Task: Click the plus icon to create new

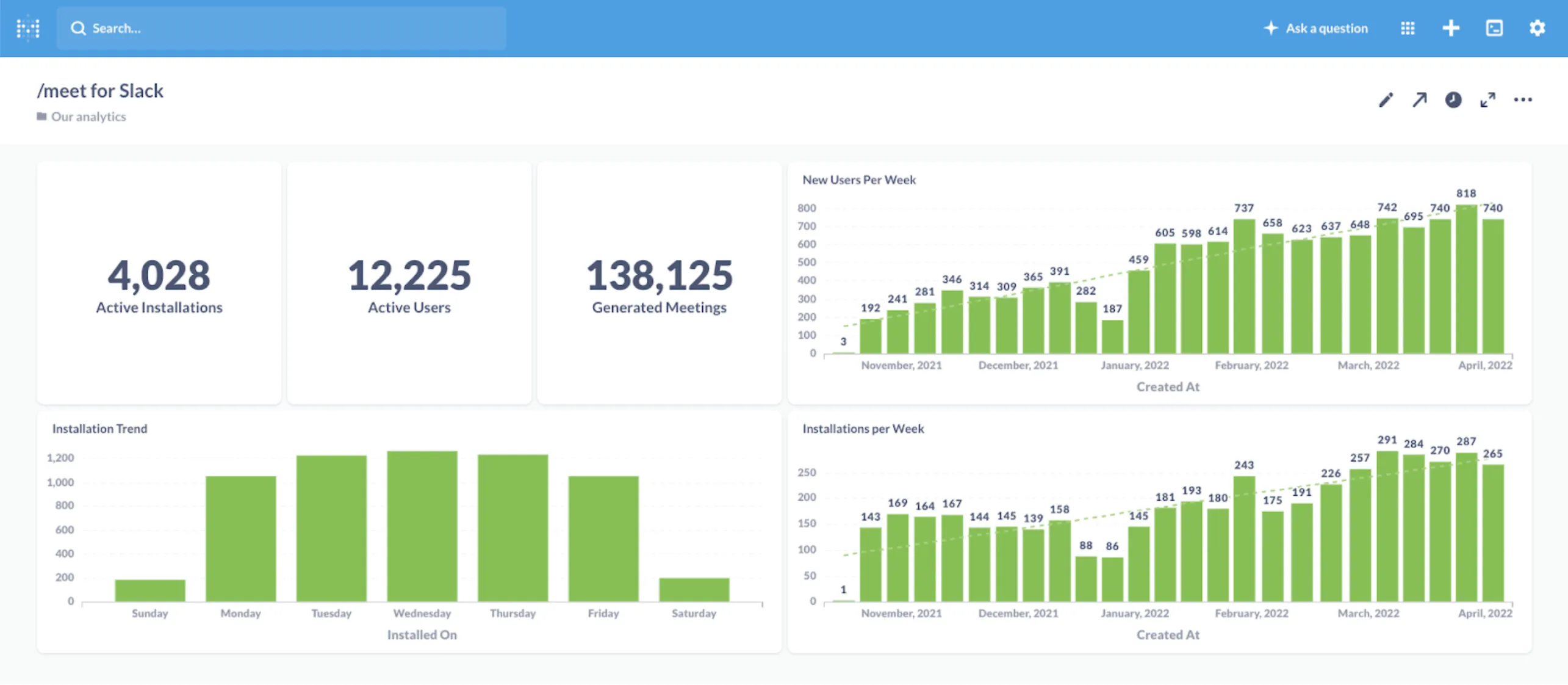Action: (1451, 28)
